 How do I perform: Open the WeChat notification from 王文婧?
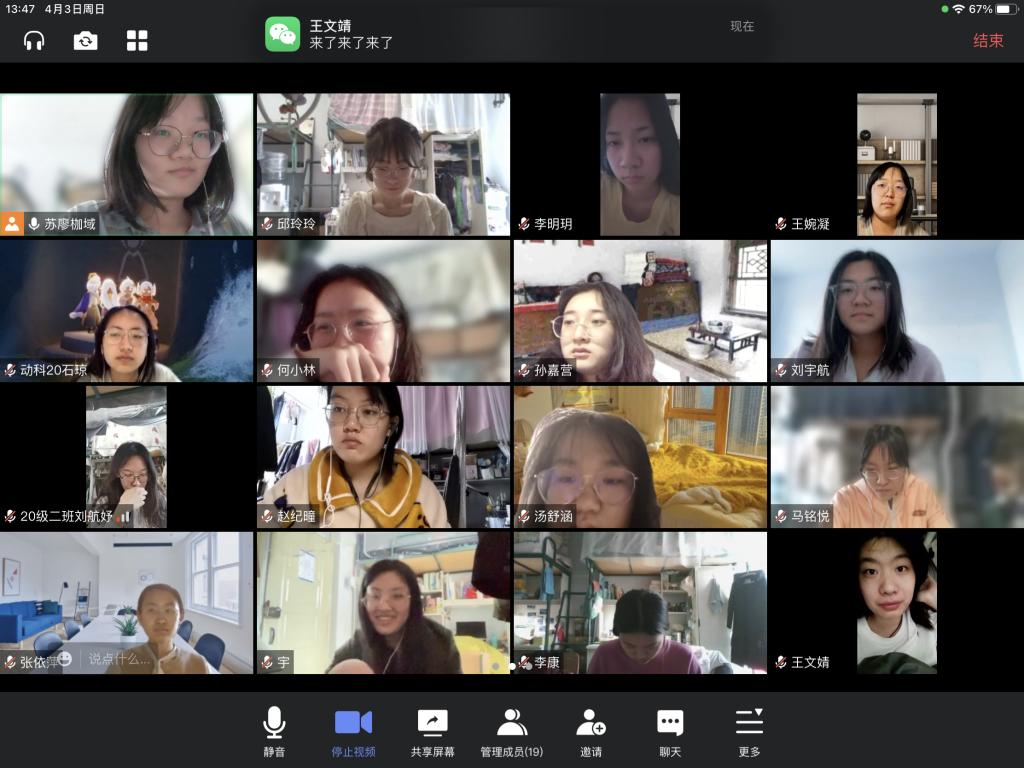coord(512,34)
